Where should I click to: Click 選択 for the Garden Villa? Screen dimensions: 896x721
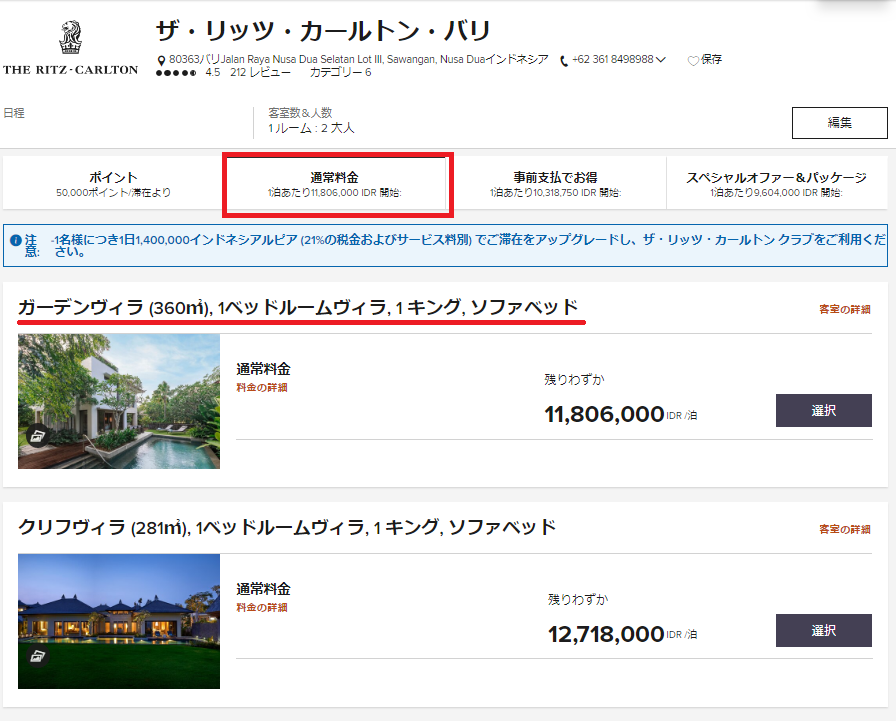tap(823, 410)
